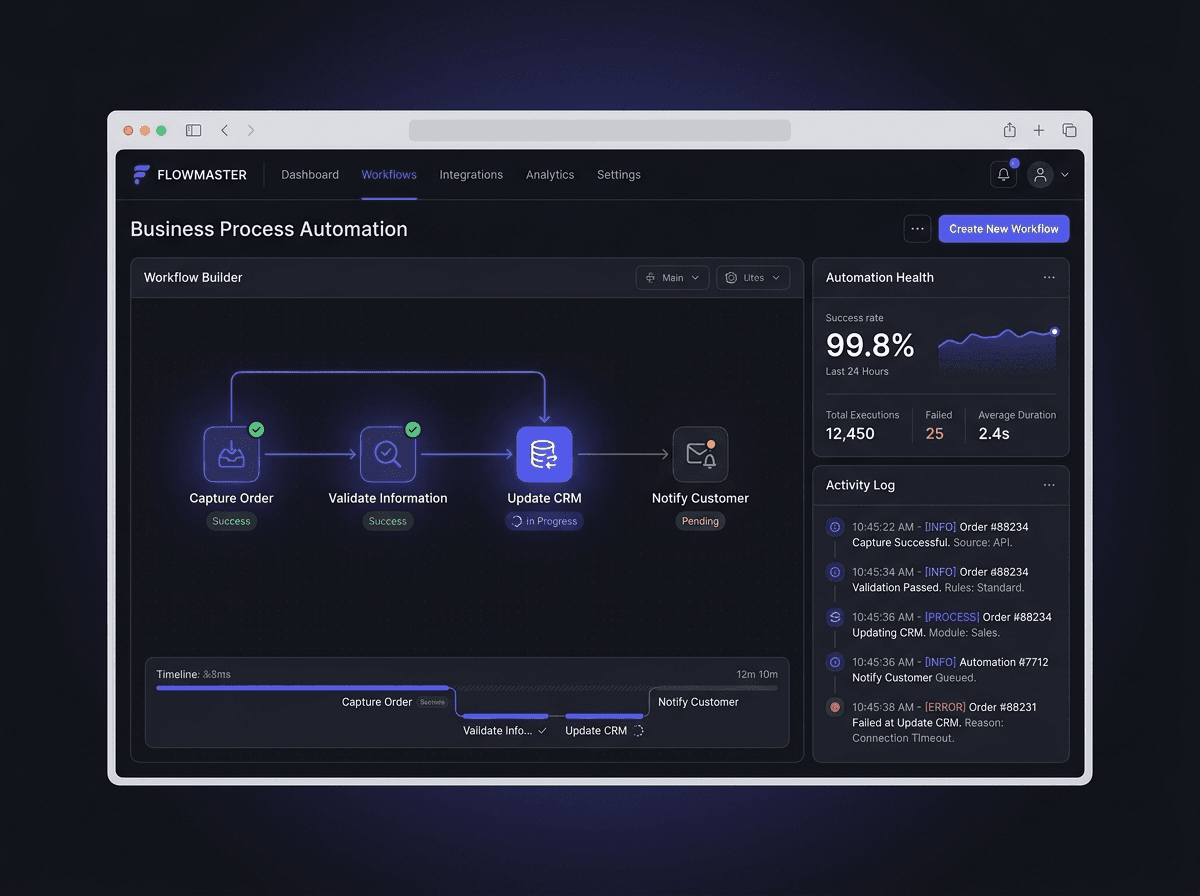Click Success badge under Capture Order
Viewport: 1200px width, 896px height.
(x=231, y=521)
